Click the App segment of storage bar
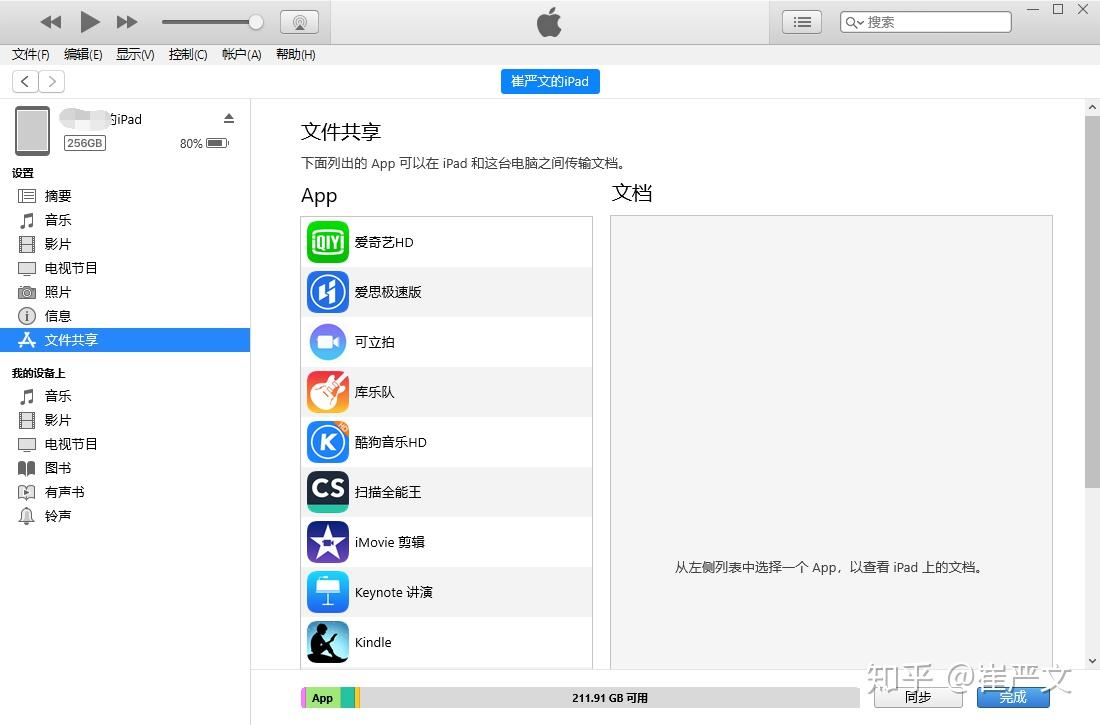 click(323, 698)
